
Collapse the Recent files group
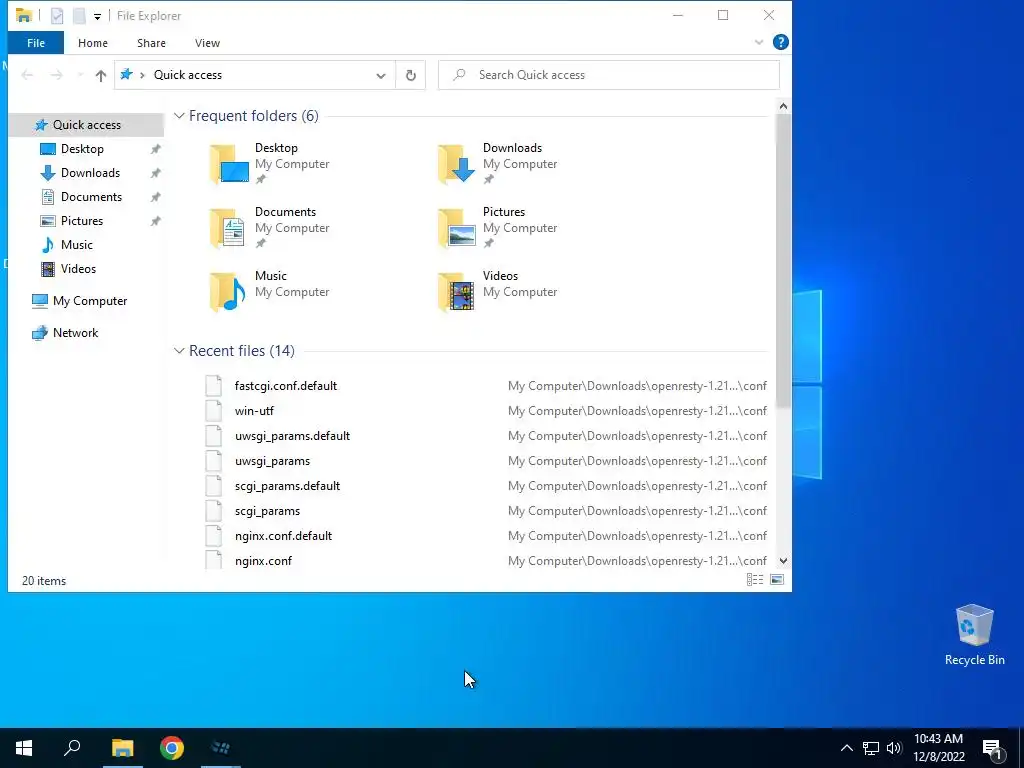(179, 351)
